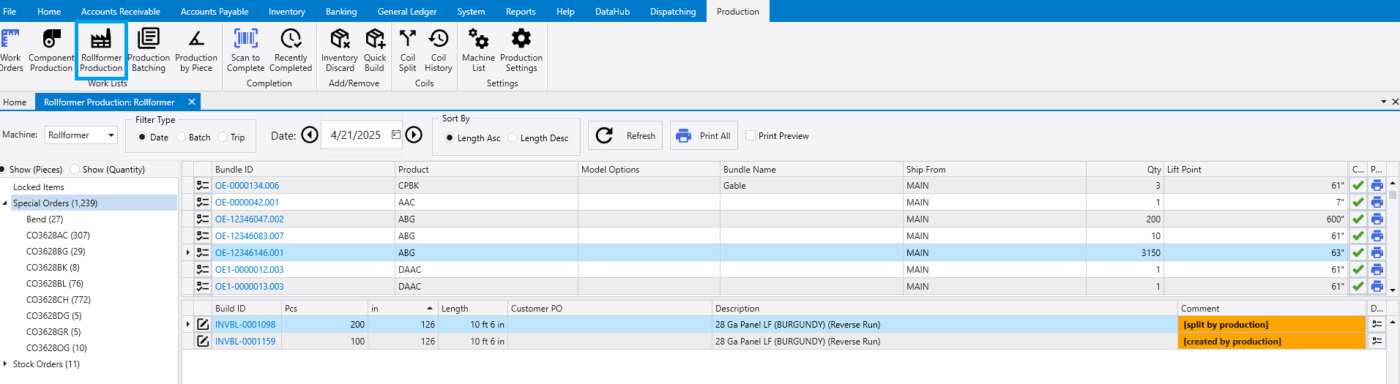
Task: Select Show (Quantity) option
Action: 108,169
